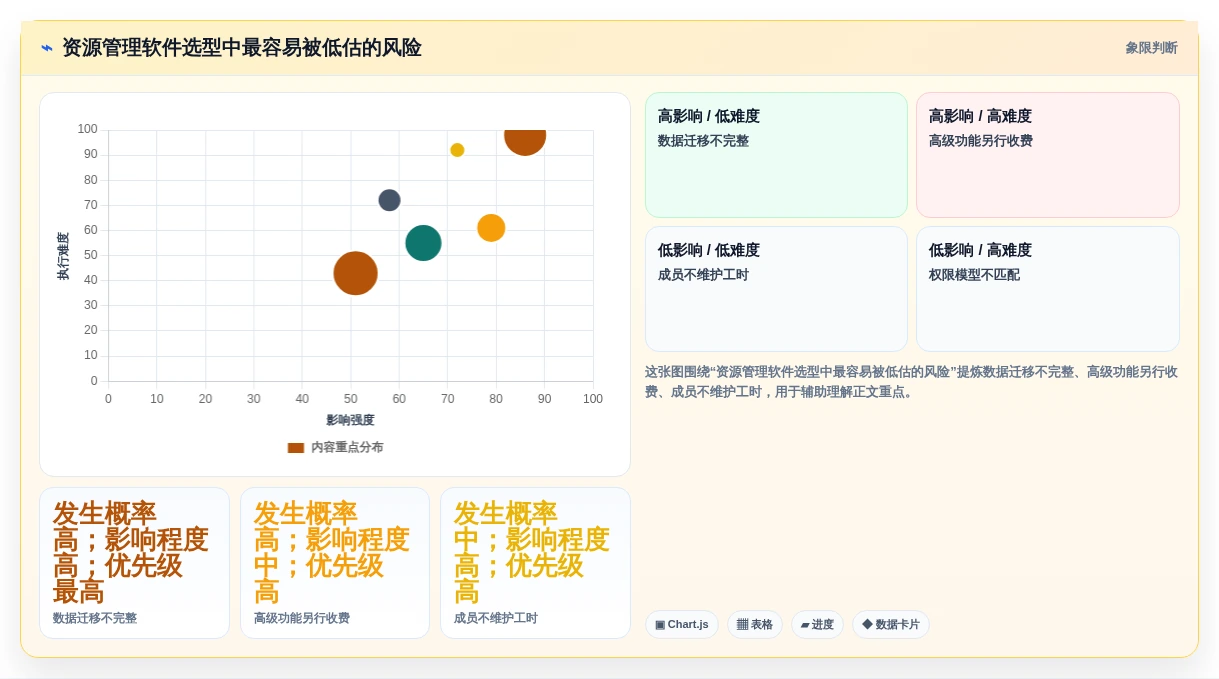This screenshot has height=679, width=1219.
Task: Click 权限模型不匹配 text in quadrant card
Action: point(974,275)
